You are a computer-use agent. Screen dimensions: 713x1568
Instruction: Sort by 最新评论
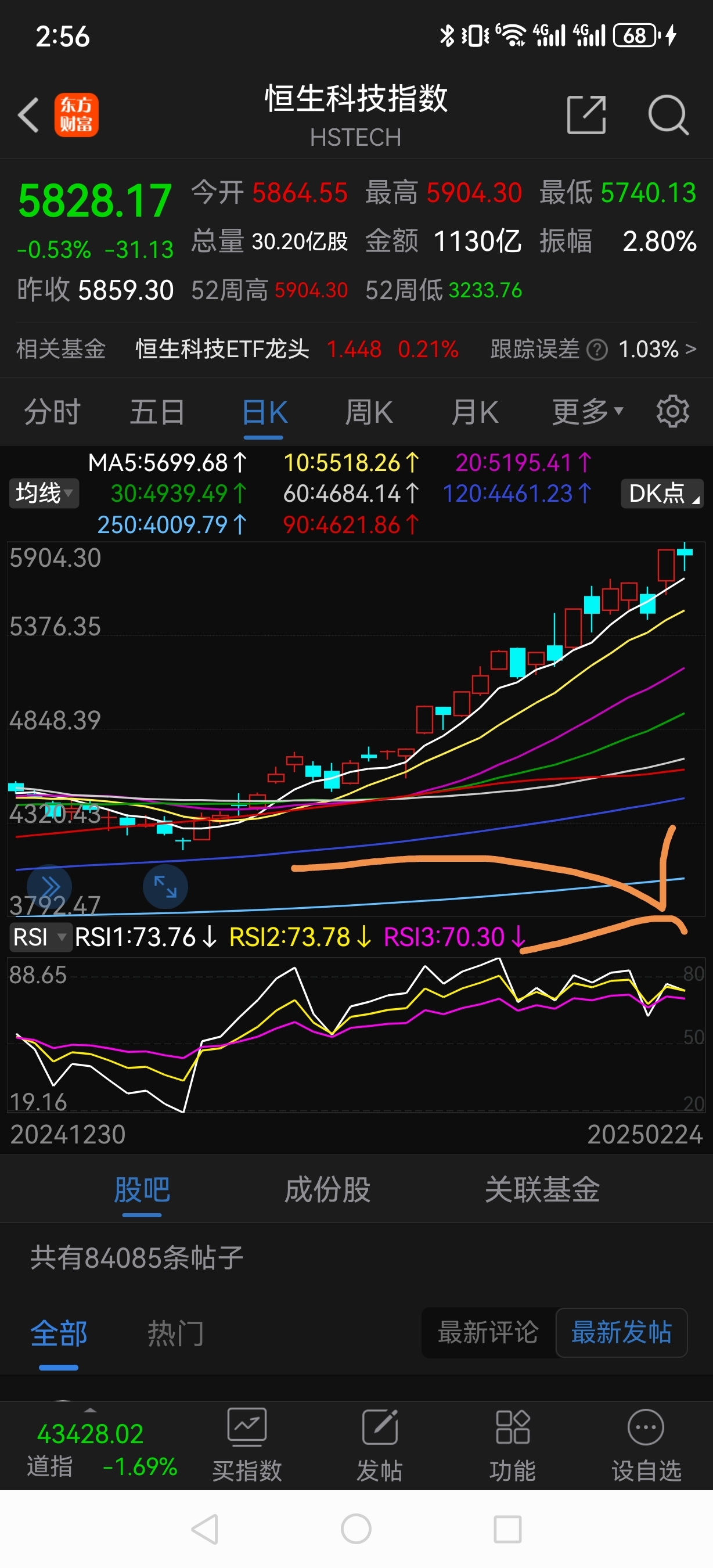(x=488, y=1332)
